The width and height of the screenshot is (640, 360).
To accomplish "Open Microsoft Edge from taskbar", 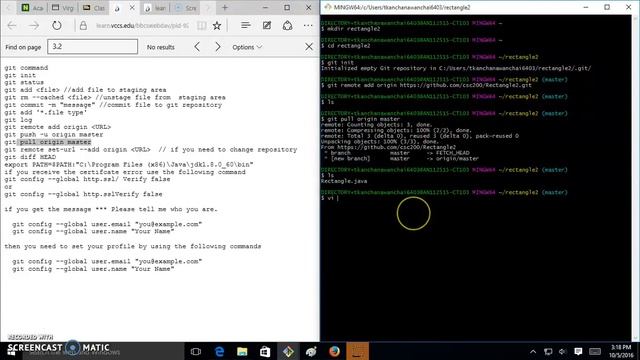I will [x=219, y=351].
